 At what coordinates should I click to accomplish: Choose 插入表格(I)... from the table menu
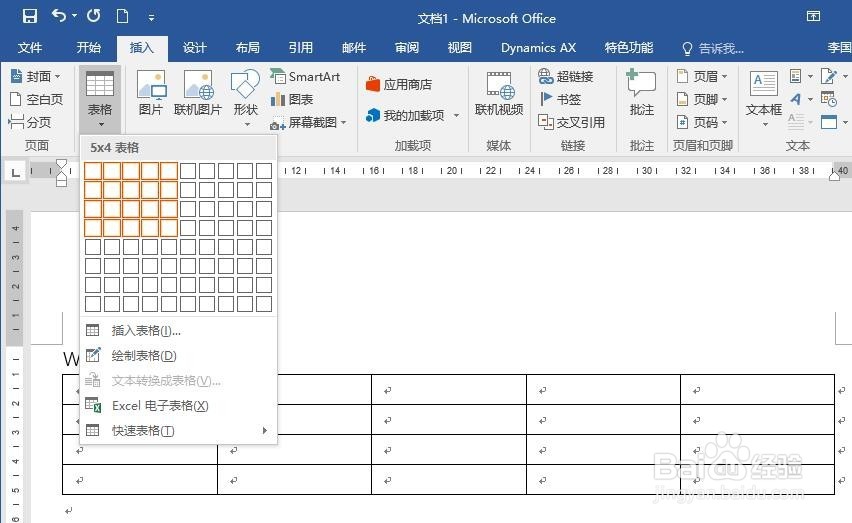(179, 331)
